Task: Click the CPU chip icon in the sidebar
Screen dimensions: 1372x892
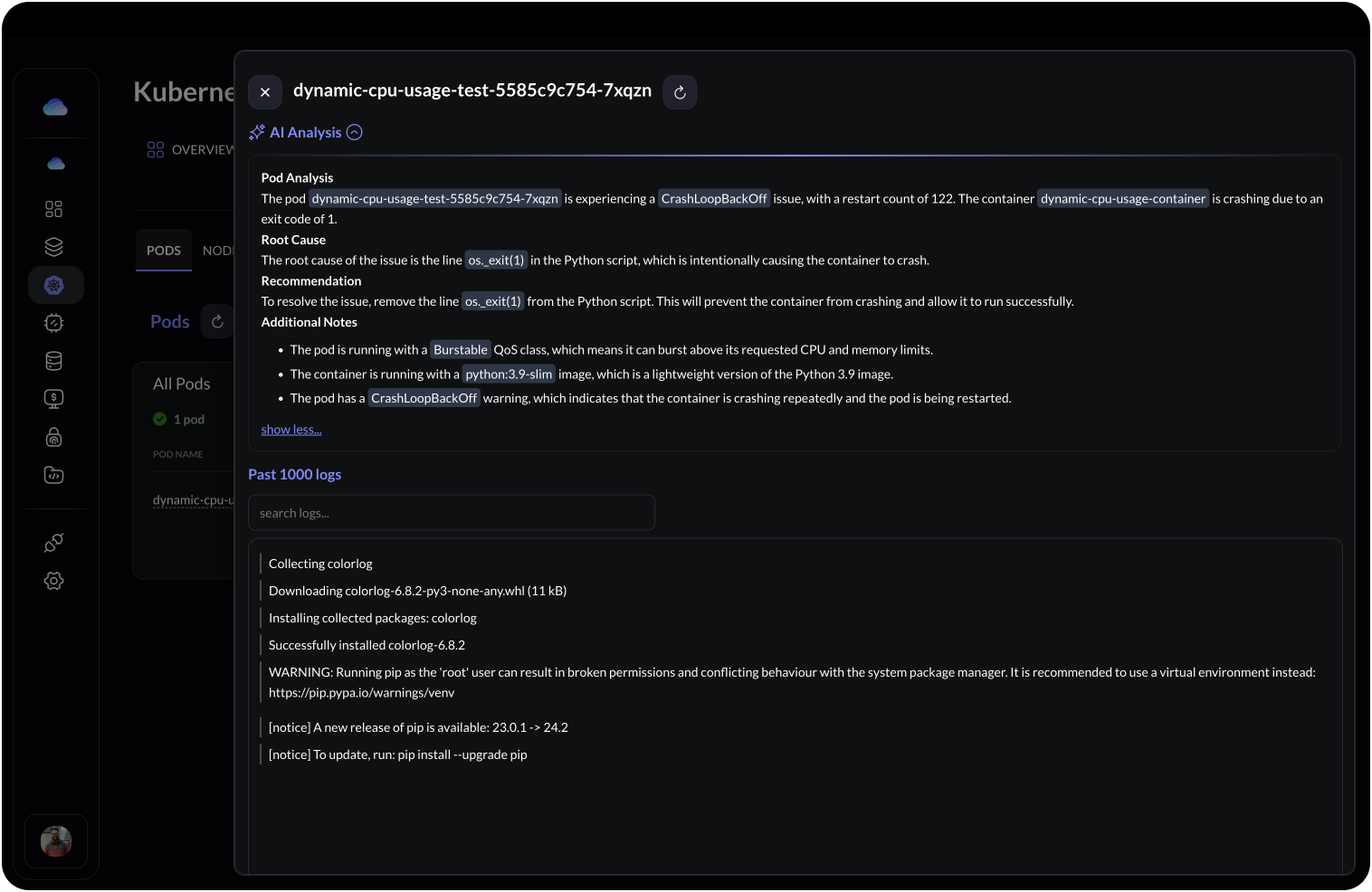Action: tap(54, 322)
